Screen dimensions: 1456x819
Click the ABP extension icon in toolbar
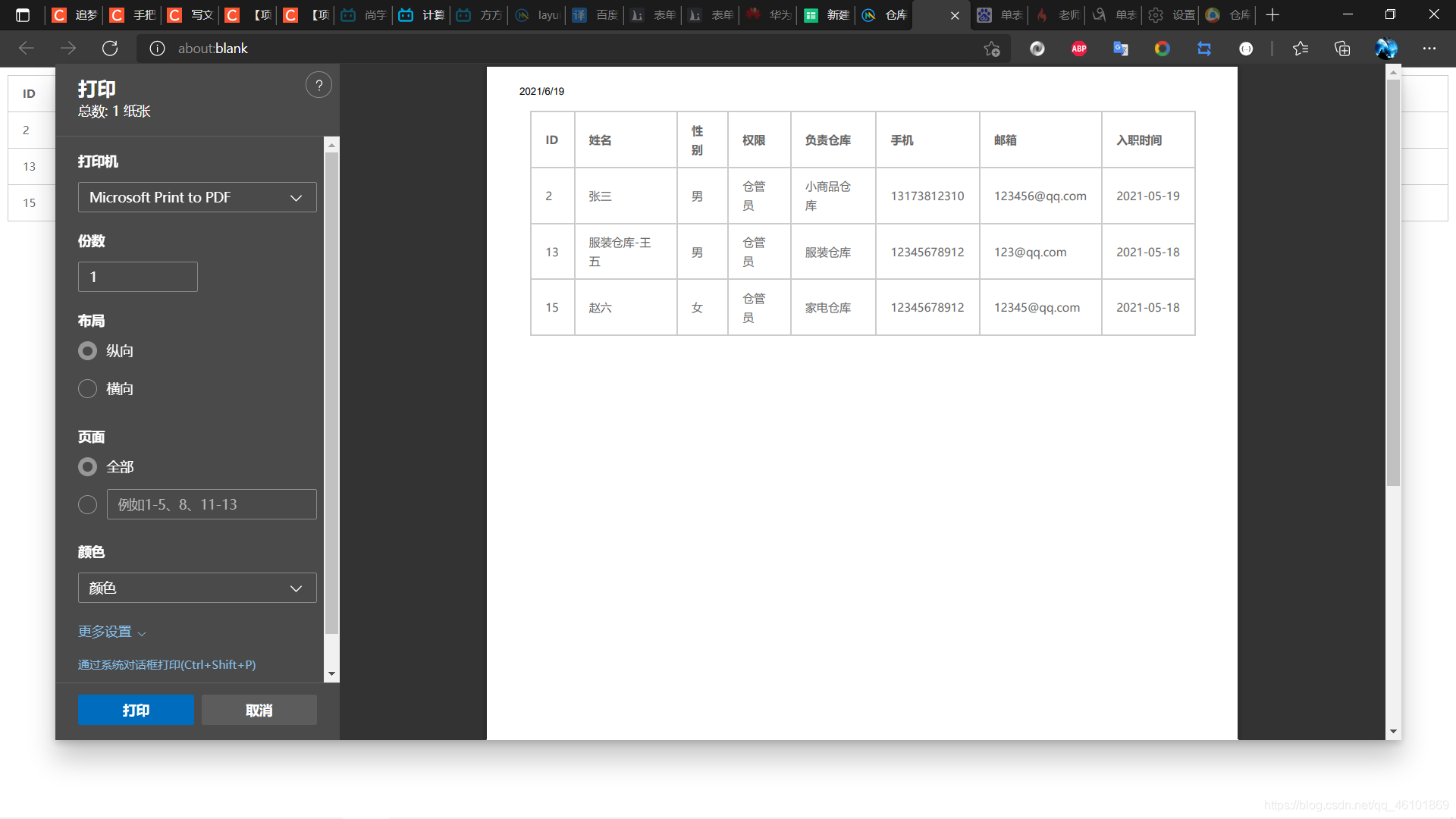click(x=1080, y=48)
